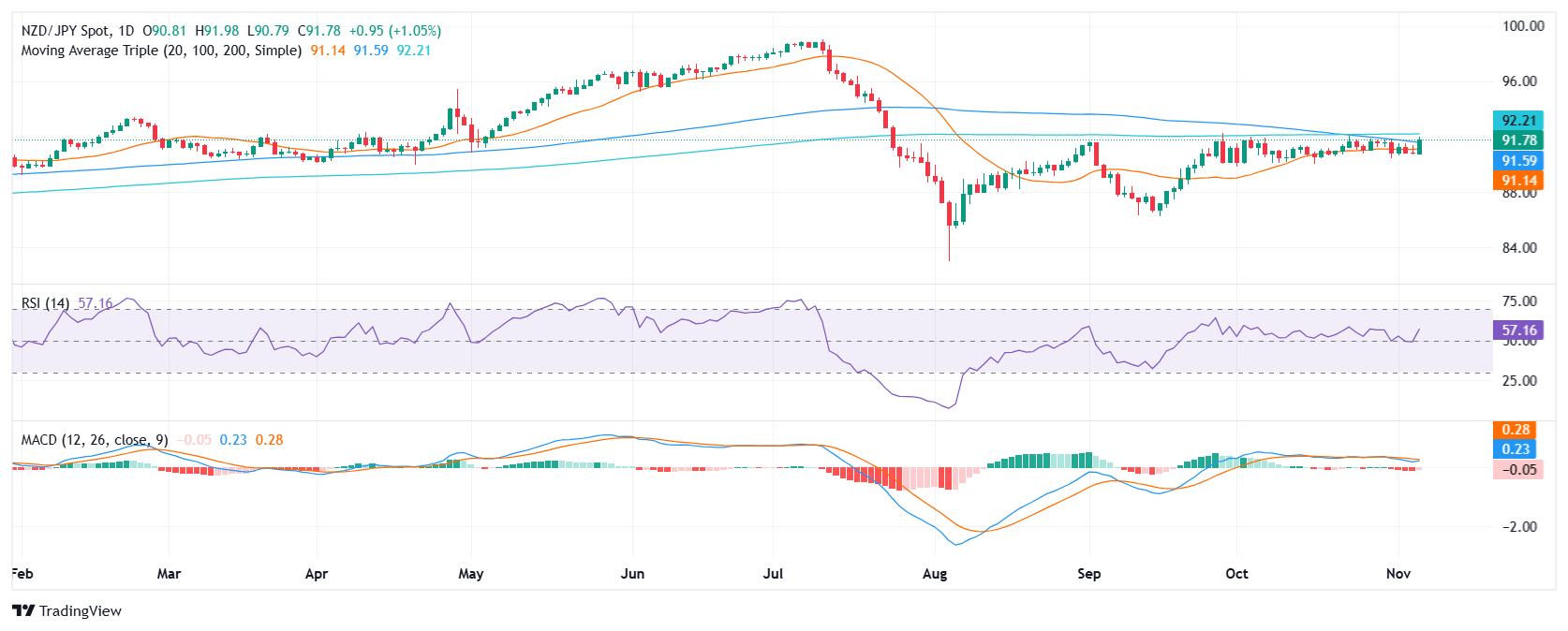Click the blue 0.23 MACD value tag
The height and width of the screenshot is (631, 1568).
1515,449
